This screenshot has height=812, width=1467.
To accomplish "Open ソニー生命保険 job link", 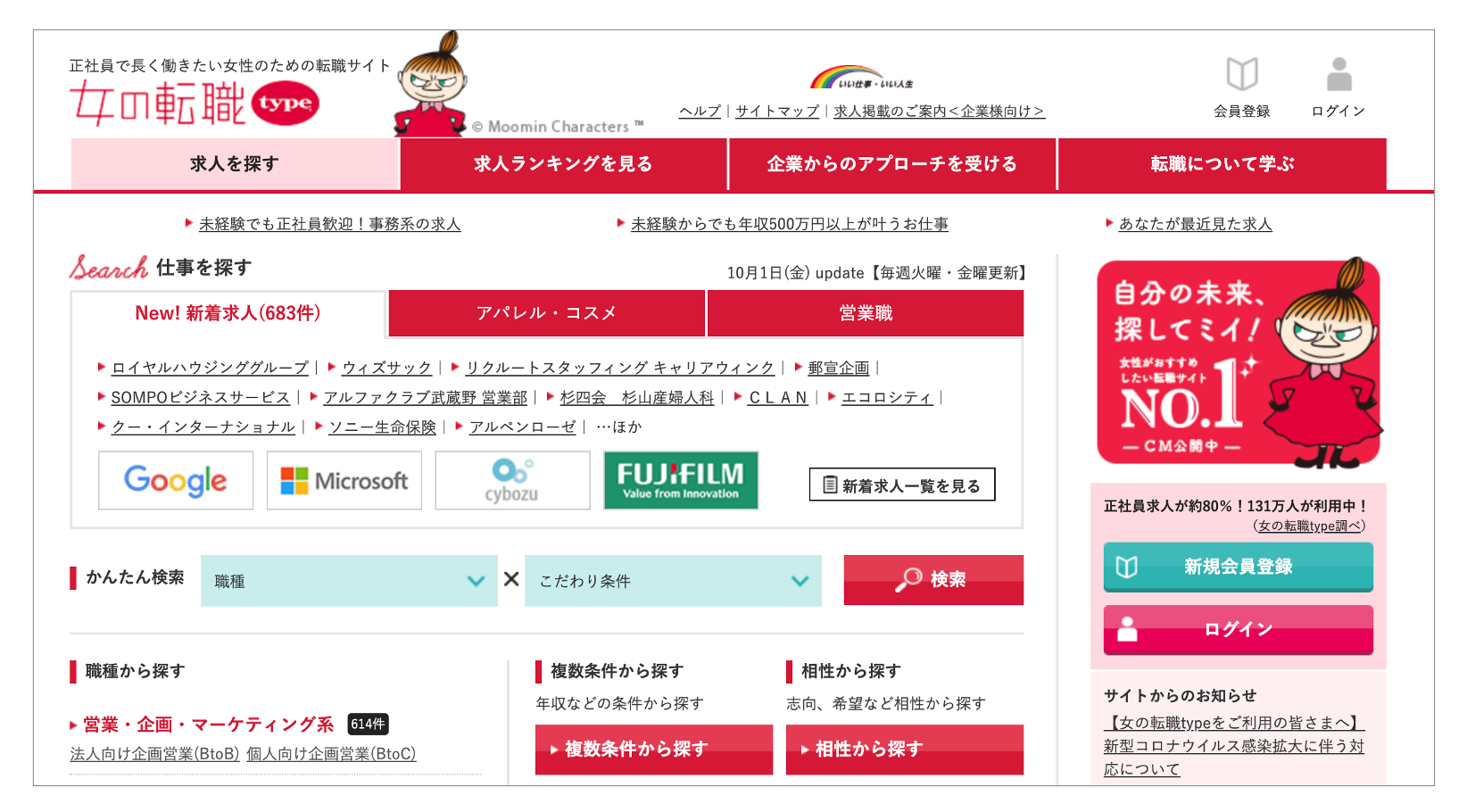I will (x=383, y=427).
